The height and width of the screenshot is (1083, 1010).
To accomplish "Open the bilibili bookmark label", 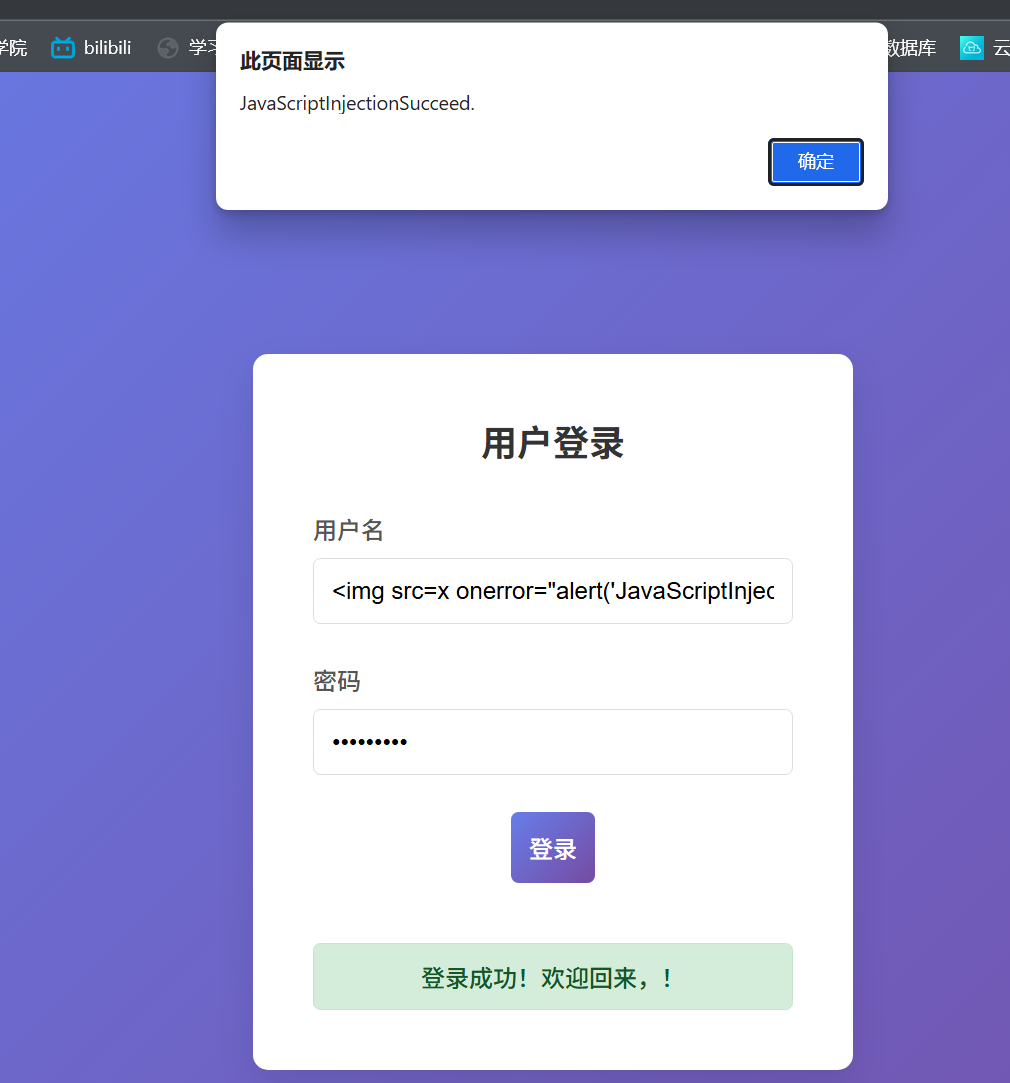I will (x=107, y=48).
